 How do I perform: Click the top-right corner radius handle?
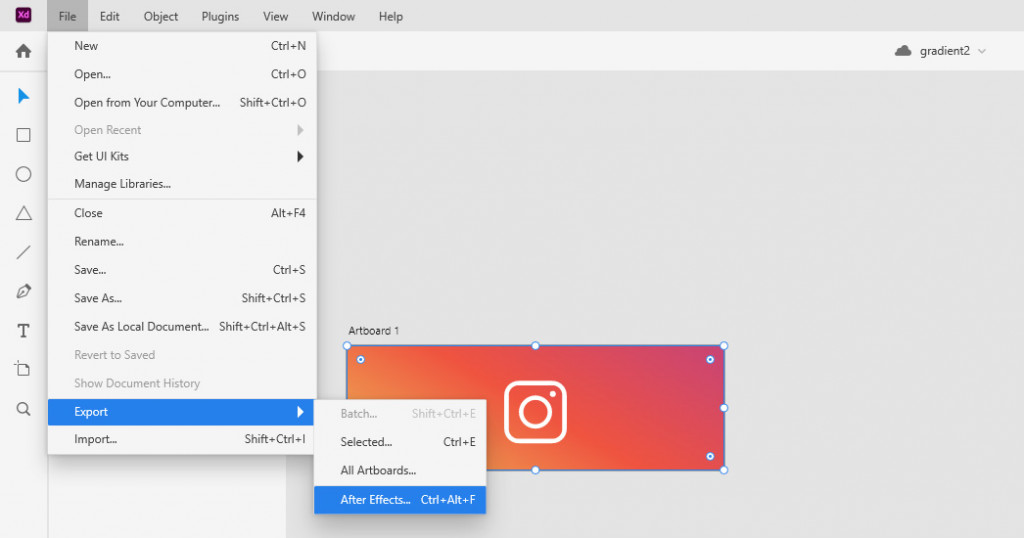coord(710,360)
